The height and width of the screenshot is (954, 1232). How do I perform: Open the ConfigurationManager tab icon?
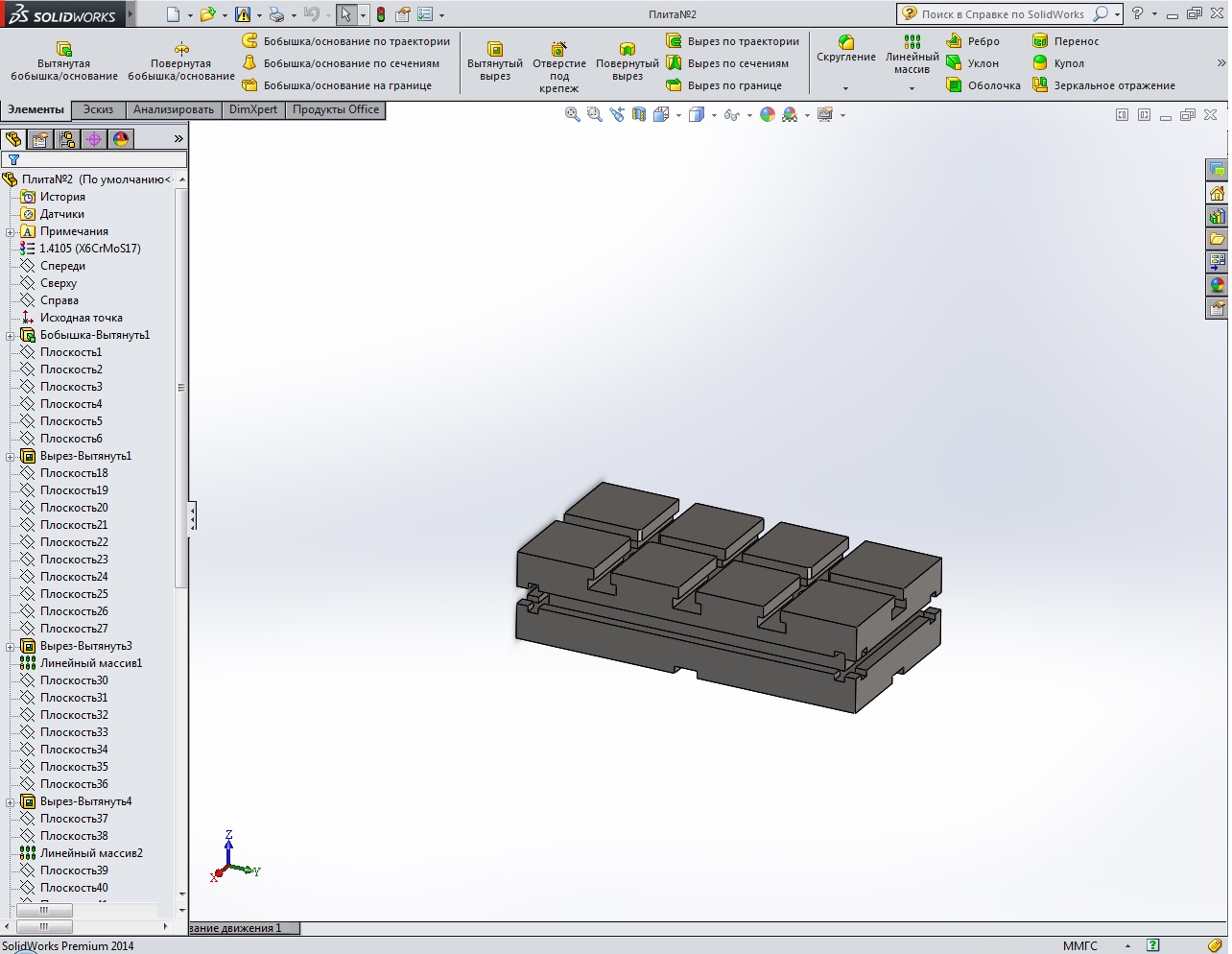pos(67,139)
